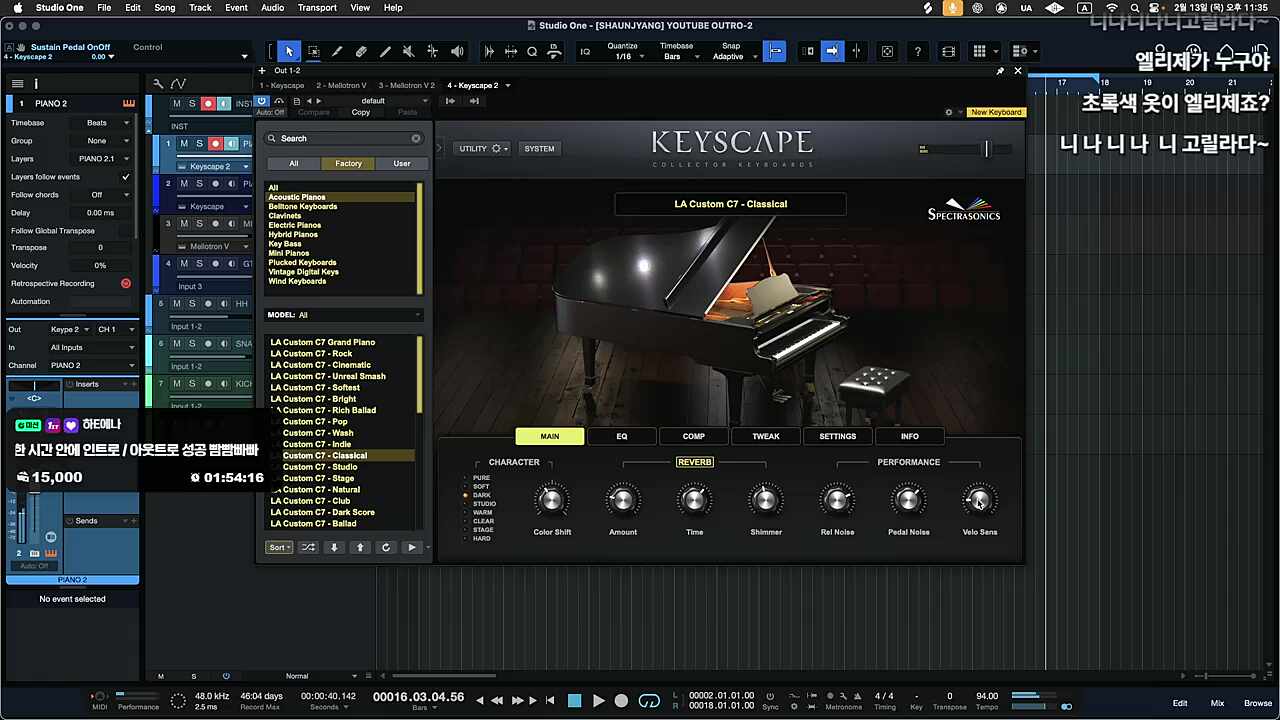
Task: Open the help question mark
Action: coord(918,51)
